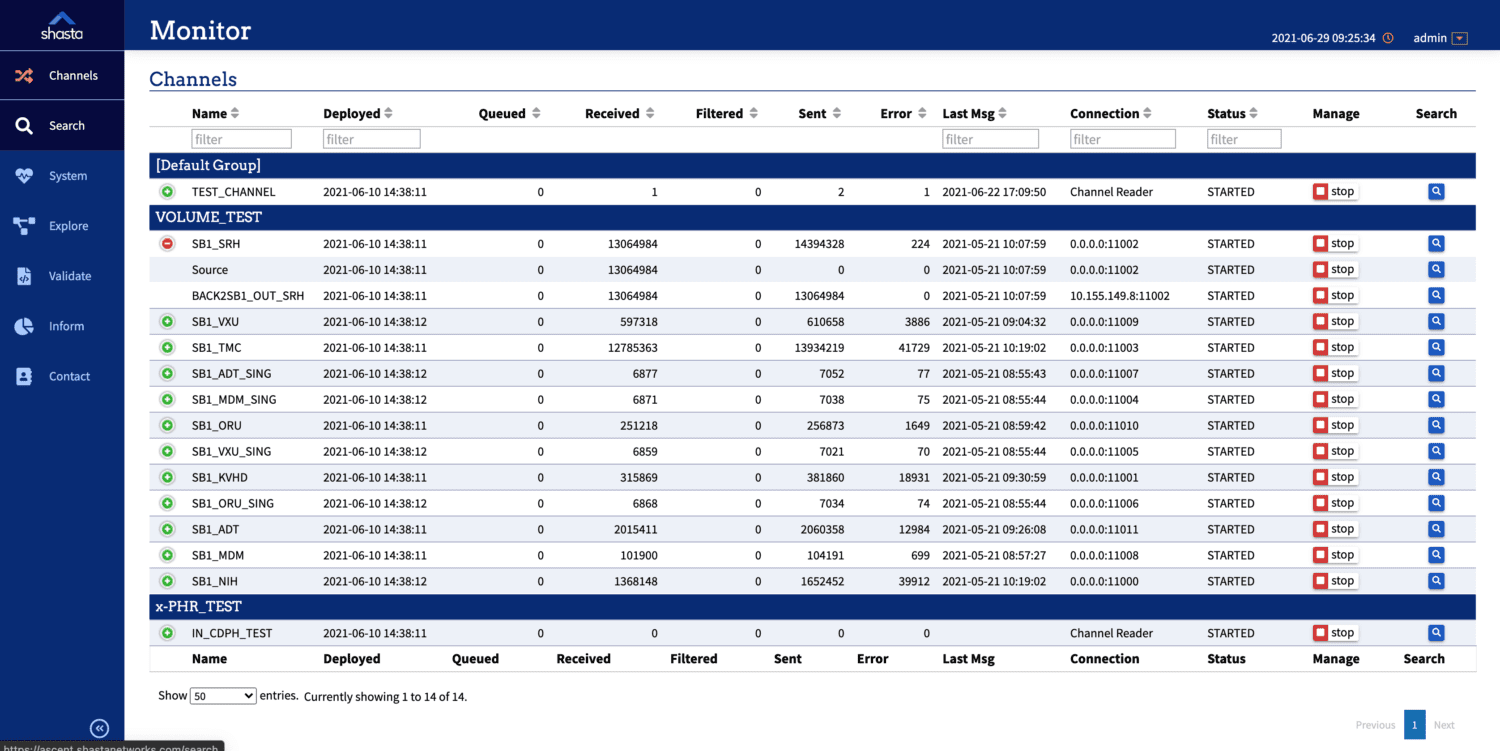Screen dimensions: 1500x751
Task: Open the admin user dropdown menu
Action: point(1459,38)
